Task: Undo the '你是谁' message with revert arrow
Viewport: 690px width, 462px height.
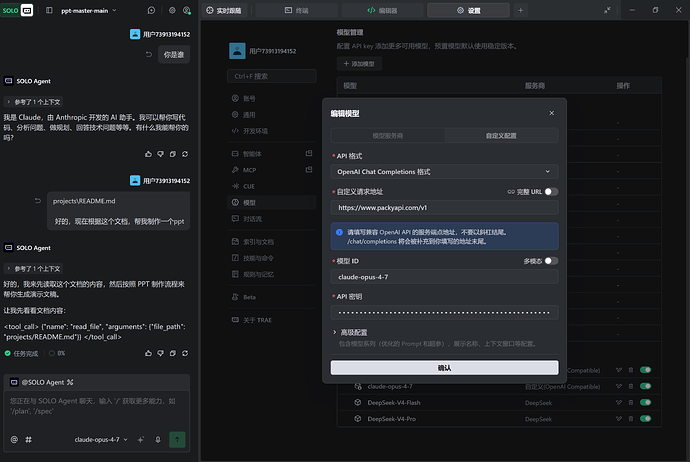Action: (149, 55)
